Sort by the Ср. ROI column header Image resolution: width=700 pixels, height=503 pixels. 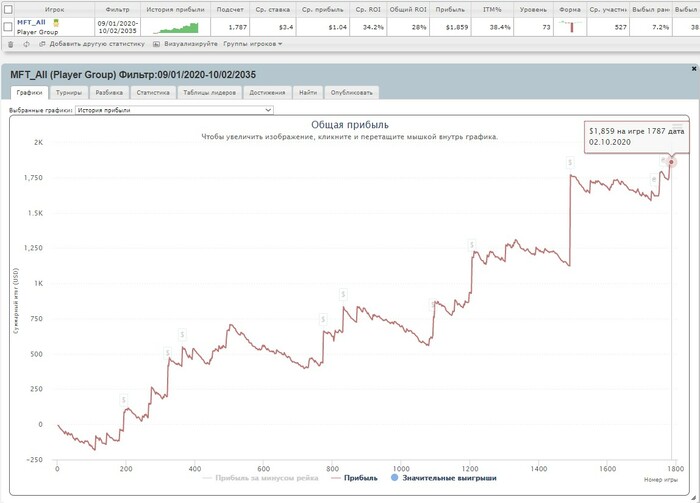click(x=368, y=9)
